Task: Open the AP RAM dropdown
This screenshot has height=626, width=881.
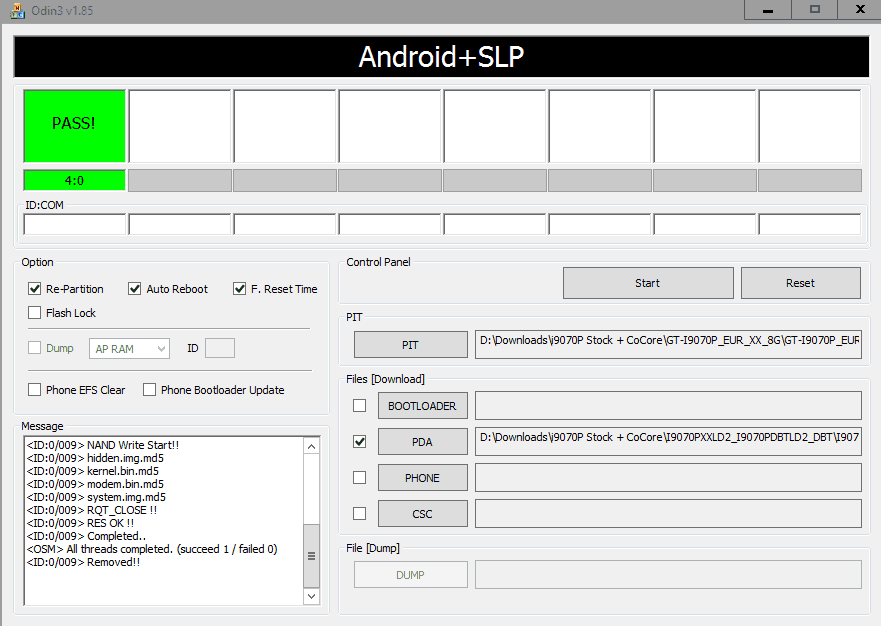Action: point(129,348)
